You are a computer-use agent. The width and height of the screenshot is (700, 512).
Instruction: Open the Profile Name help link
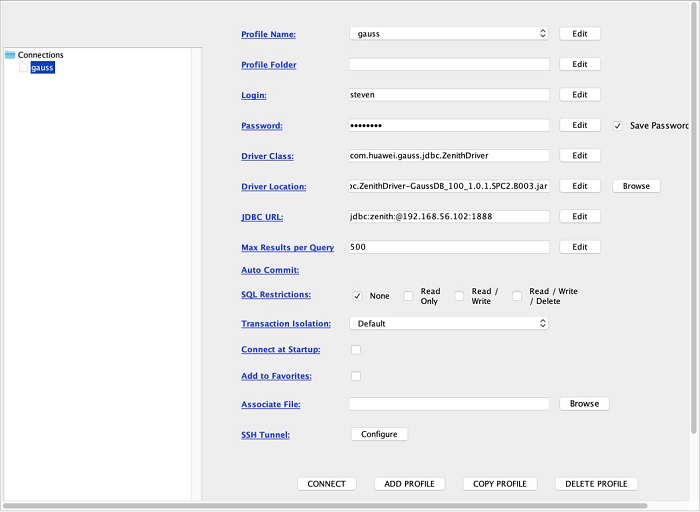pyautogui.click(x=268, y=34)
